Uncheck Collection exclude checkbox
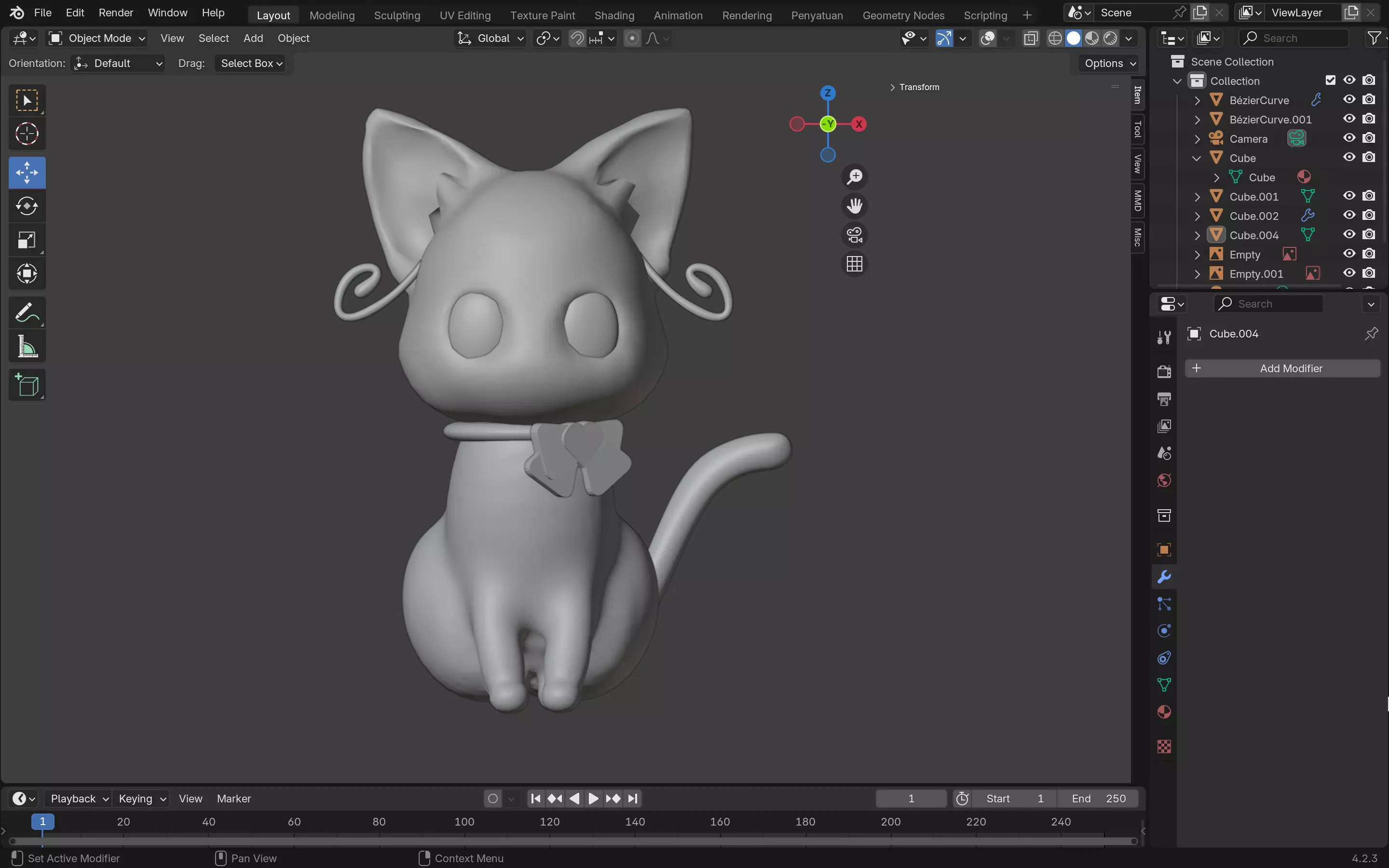Screen dimensions: 1389x868 [x=1331, y=81]
